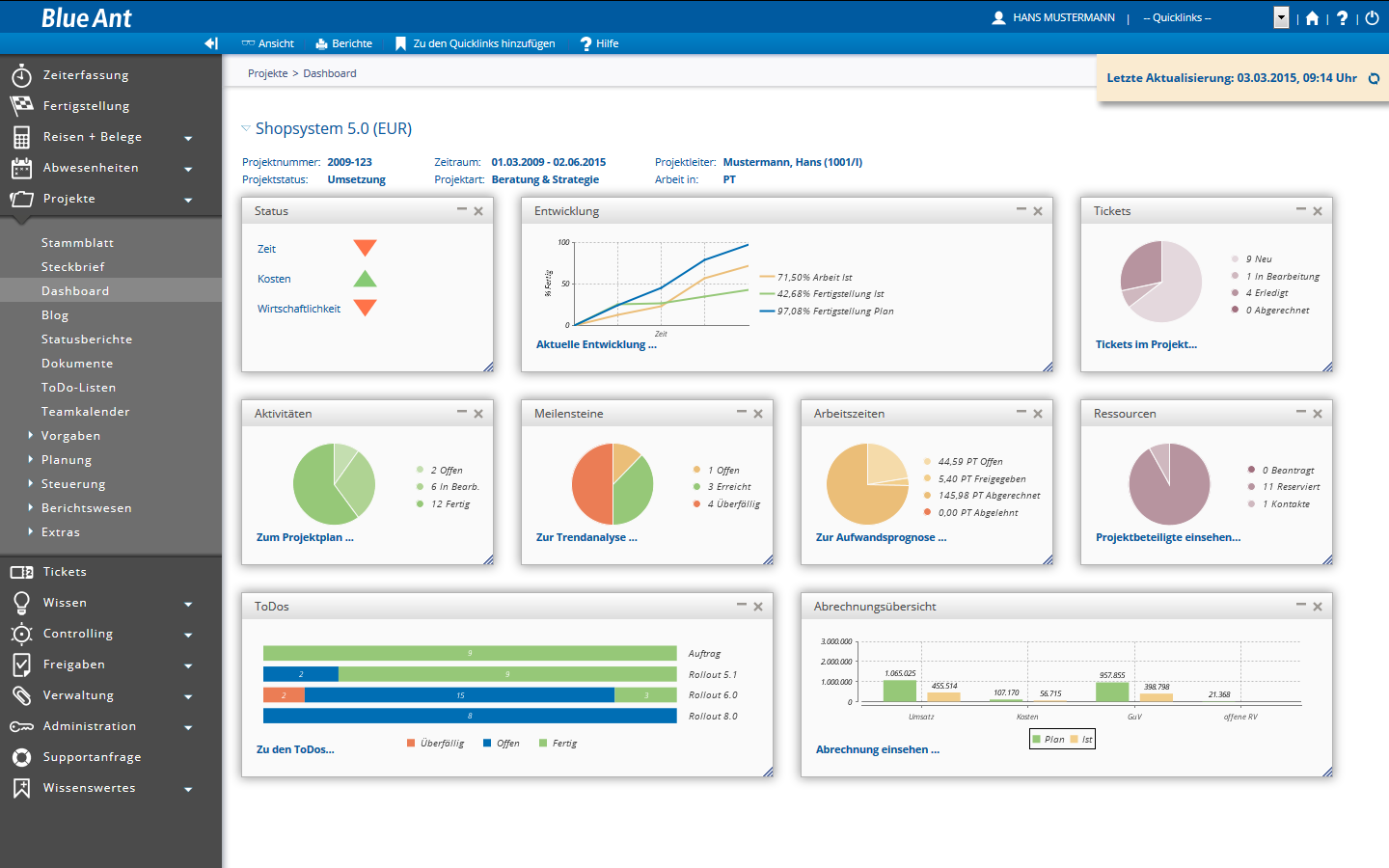
Task: Refresh dashboard via update icon
Action: [1375, 78]
